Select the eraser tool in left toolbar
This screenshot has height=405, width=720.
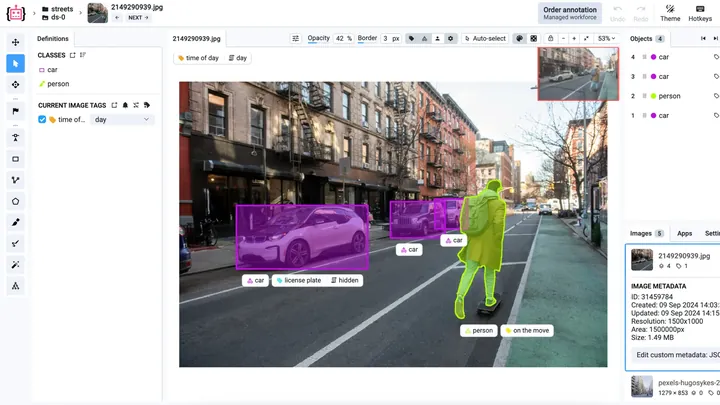pos(16,243)
